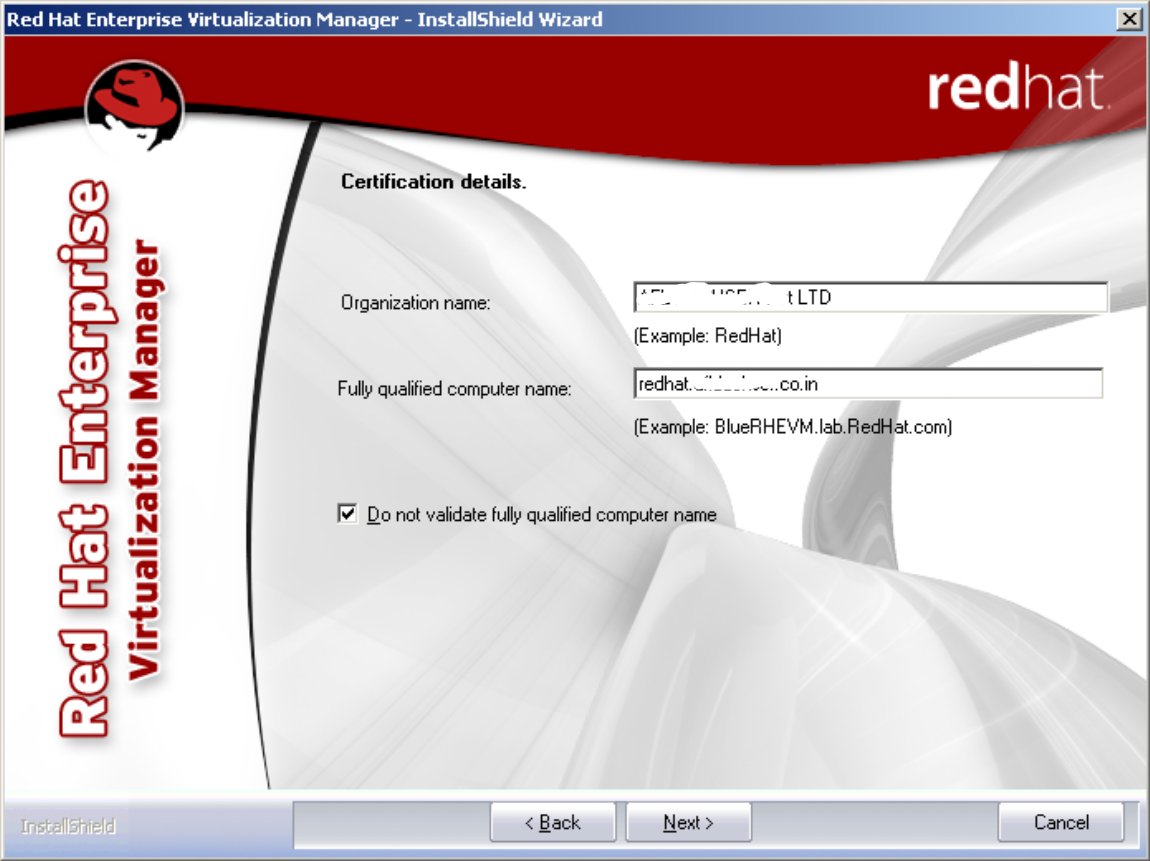Screen dimensions: 1150x861
Task: Click the 'Organization name:' label
Action: pyautogui.click(x=415, y=302)
